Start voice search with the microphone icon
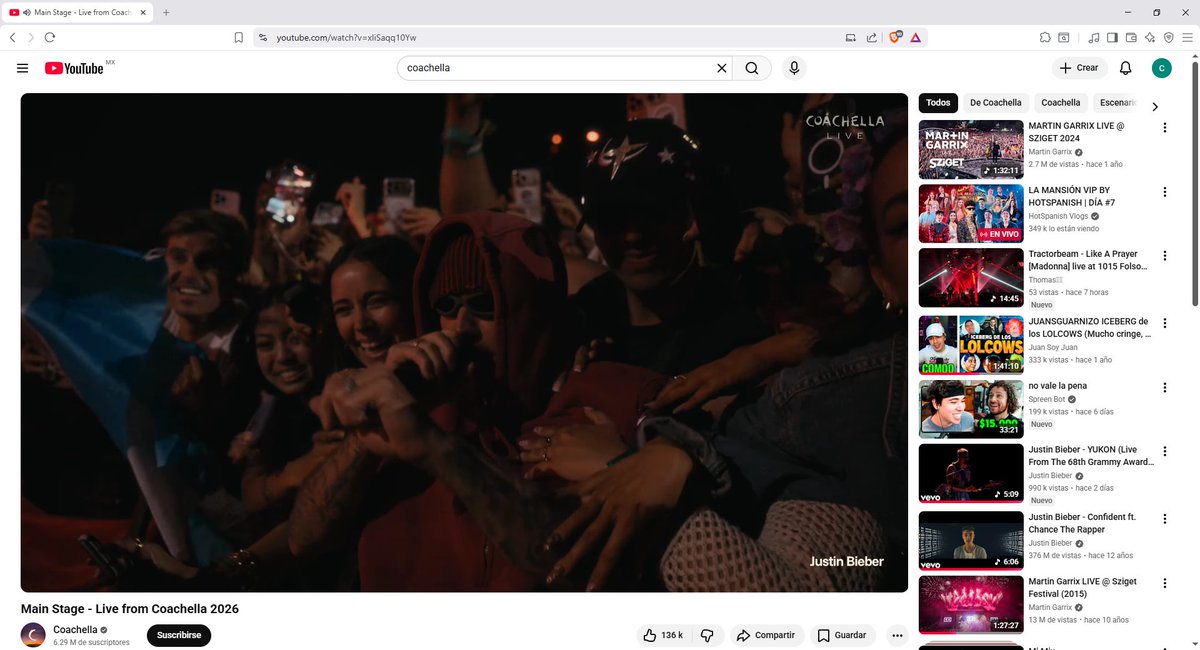This screenshot has width=1200, height=650. coord(794,68)
